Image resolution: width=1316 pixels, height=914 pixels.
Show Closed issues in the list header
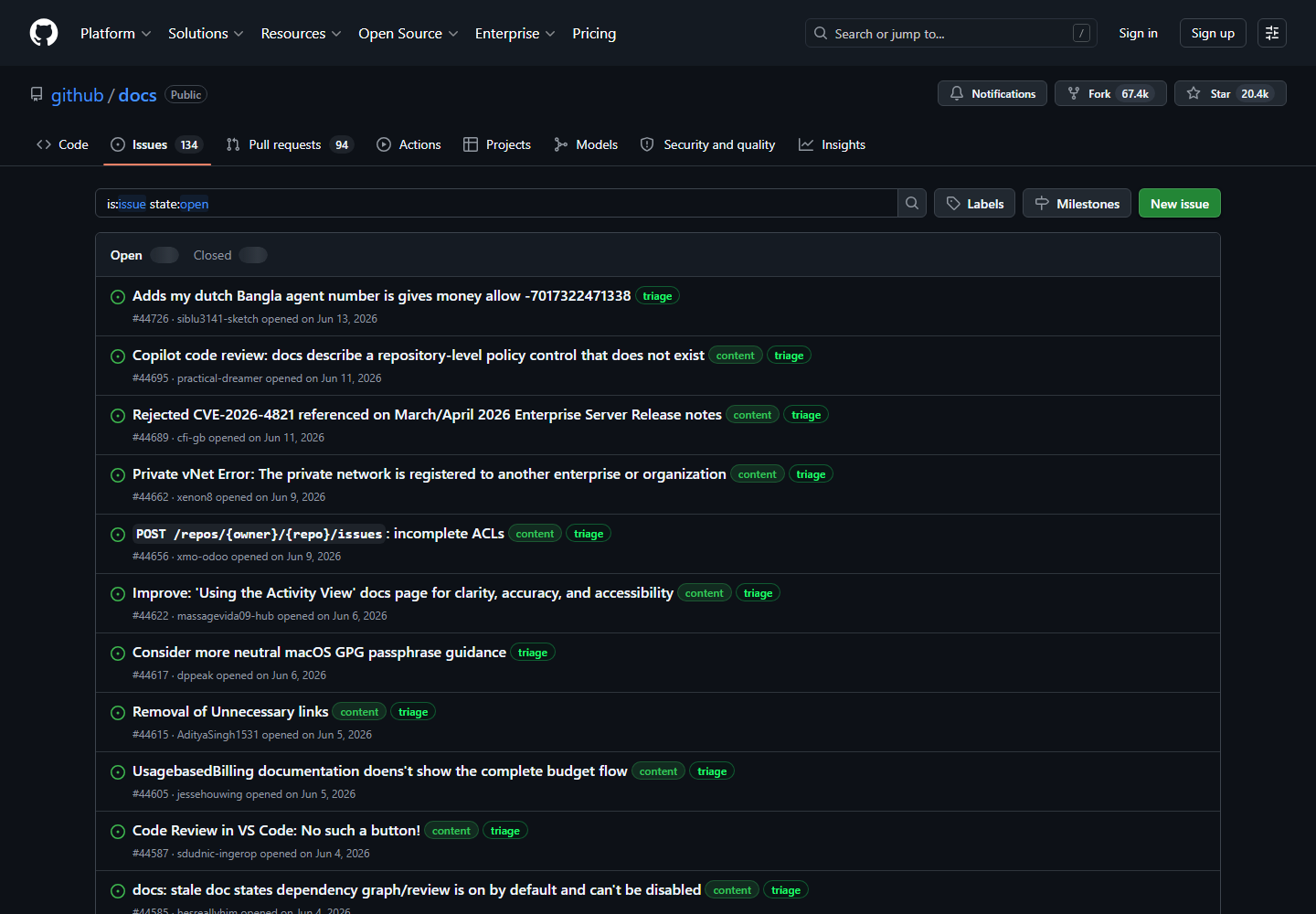coord(230,255)
